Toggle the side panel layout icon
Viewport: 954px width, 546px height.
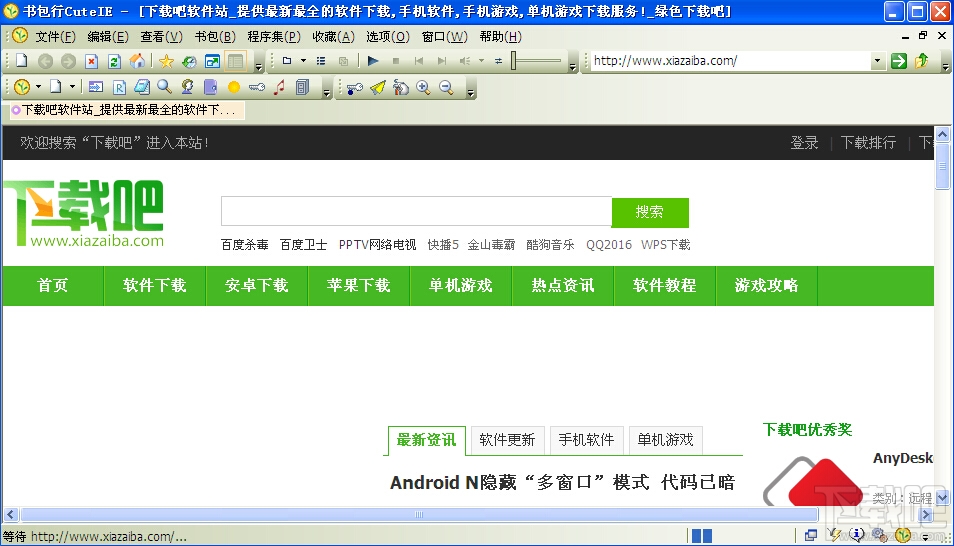[x=235, y=61]
